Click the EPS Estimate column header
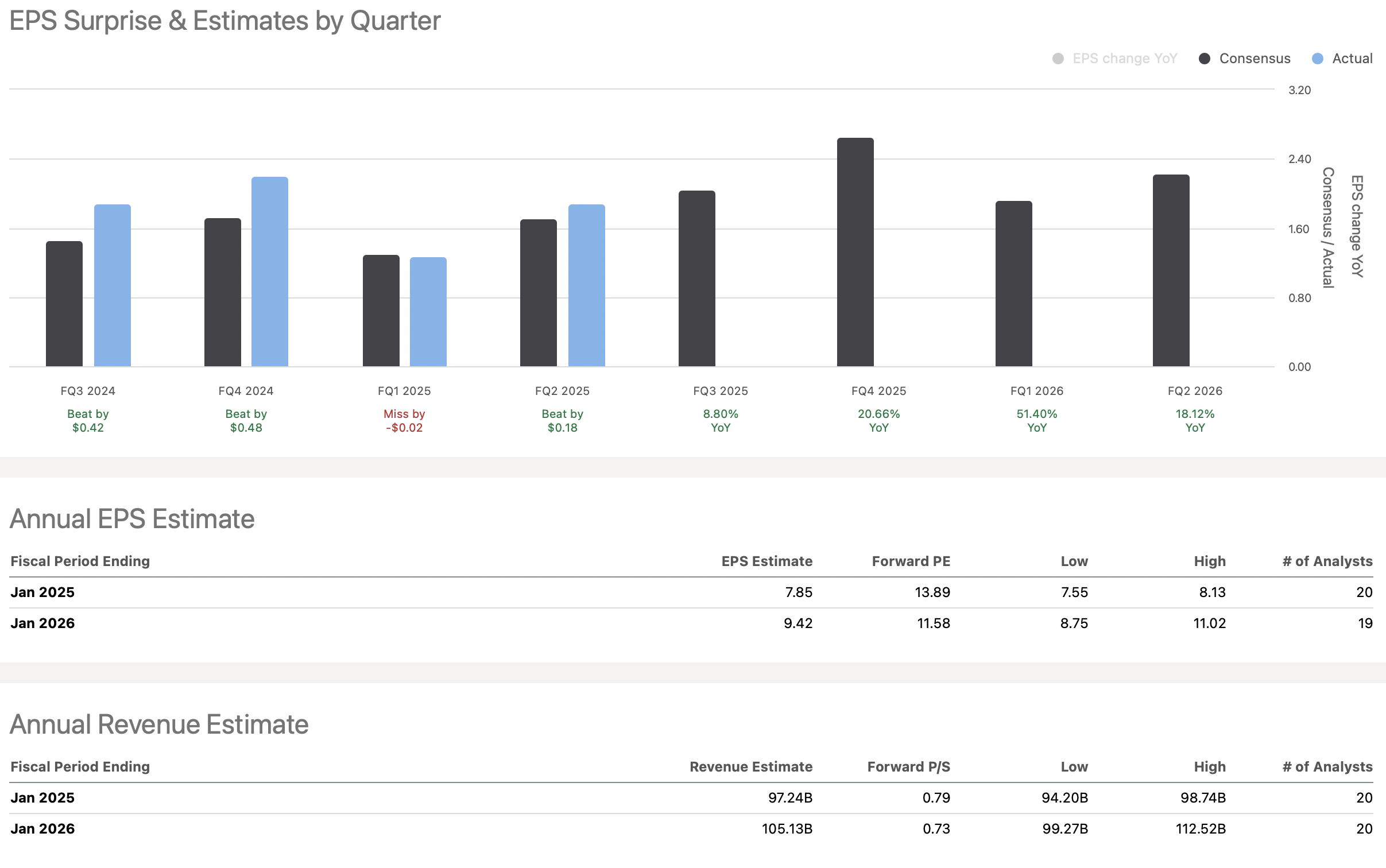The width and height of the screenshot is (1386, 868). pyautogui.click(x=766, y=561)
